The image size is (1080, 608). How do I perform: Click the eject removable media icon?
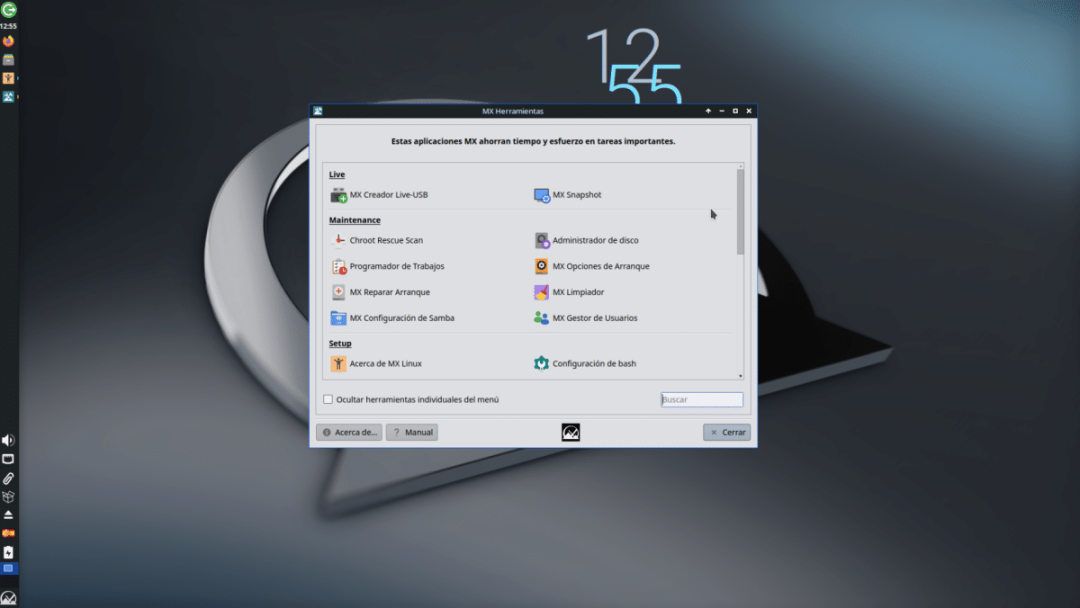click(x=8, y=515)
